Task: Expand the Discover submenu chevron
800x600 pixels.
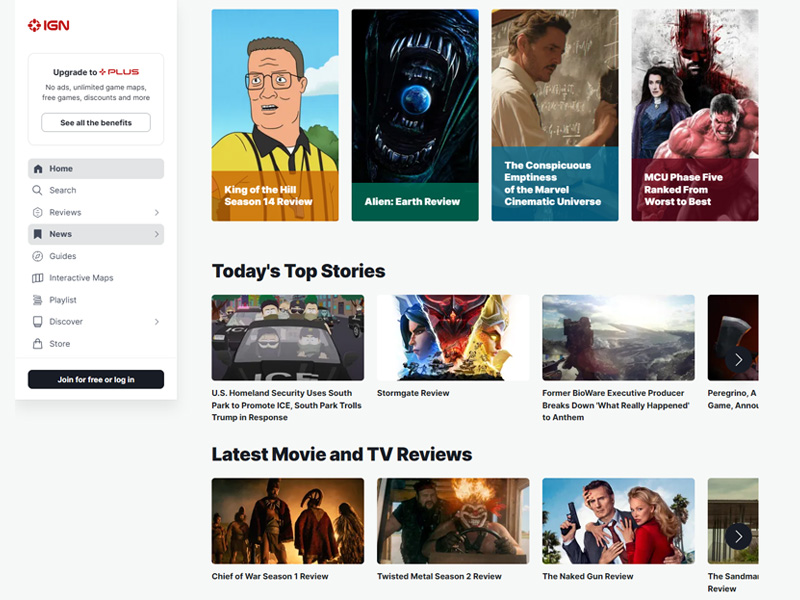Action: coord(156,322)
